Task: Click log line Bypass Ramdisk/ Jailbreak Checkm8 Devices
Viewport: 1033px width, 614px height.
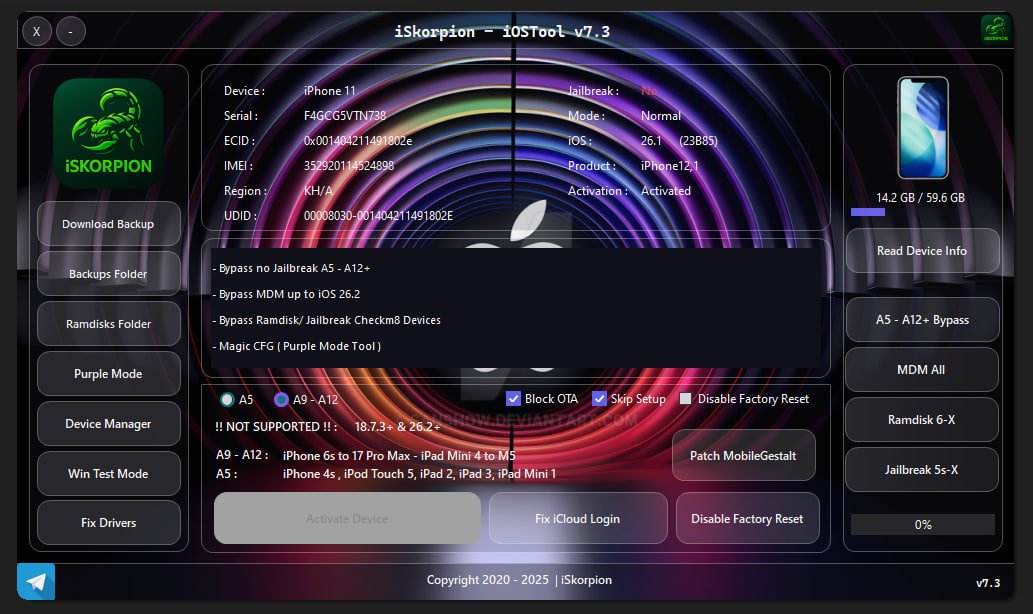Action: tap(327, 320)
